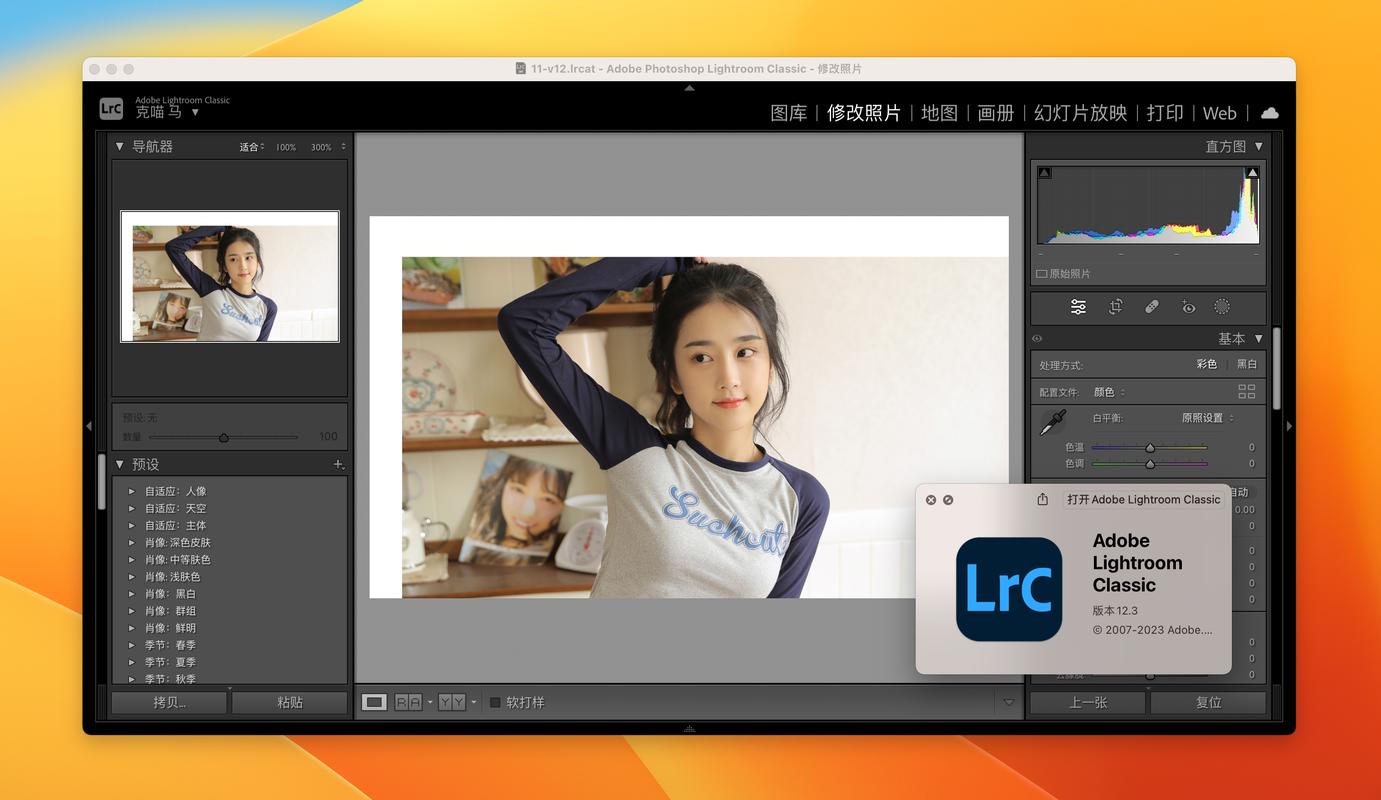This screenshot has height=800, width=1381.
Task: Switch to the Web module
Action: coord(1220,113)
